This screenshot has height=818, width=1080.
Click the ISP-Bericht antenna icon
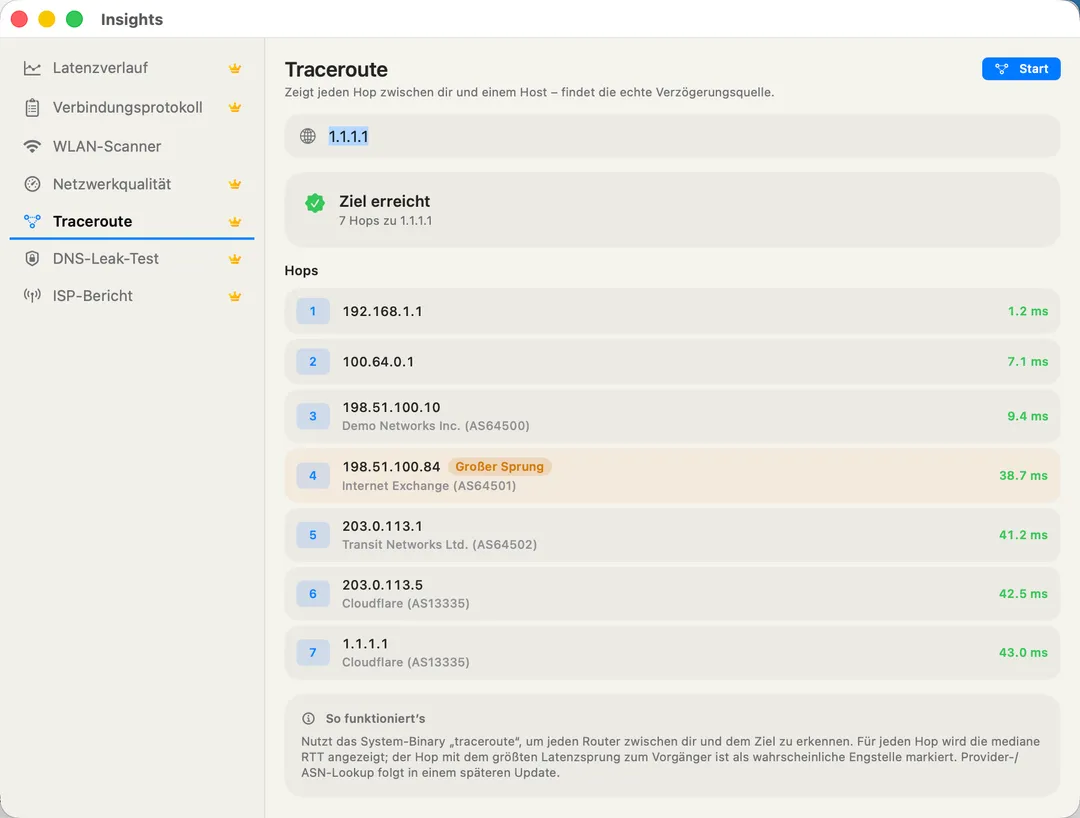(32, 295)
